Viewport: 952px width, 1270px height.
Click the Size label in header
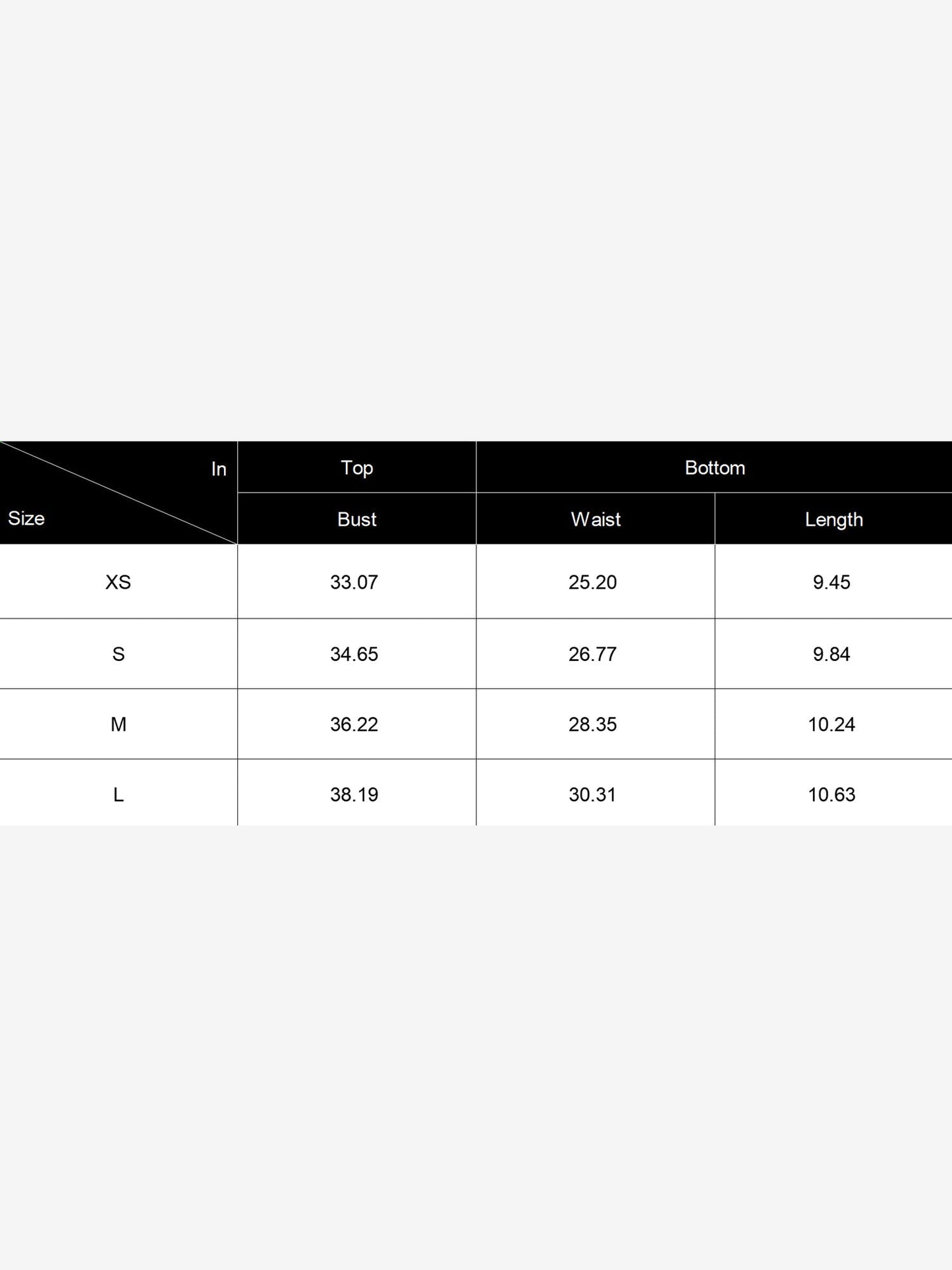coord(26,518)
